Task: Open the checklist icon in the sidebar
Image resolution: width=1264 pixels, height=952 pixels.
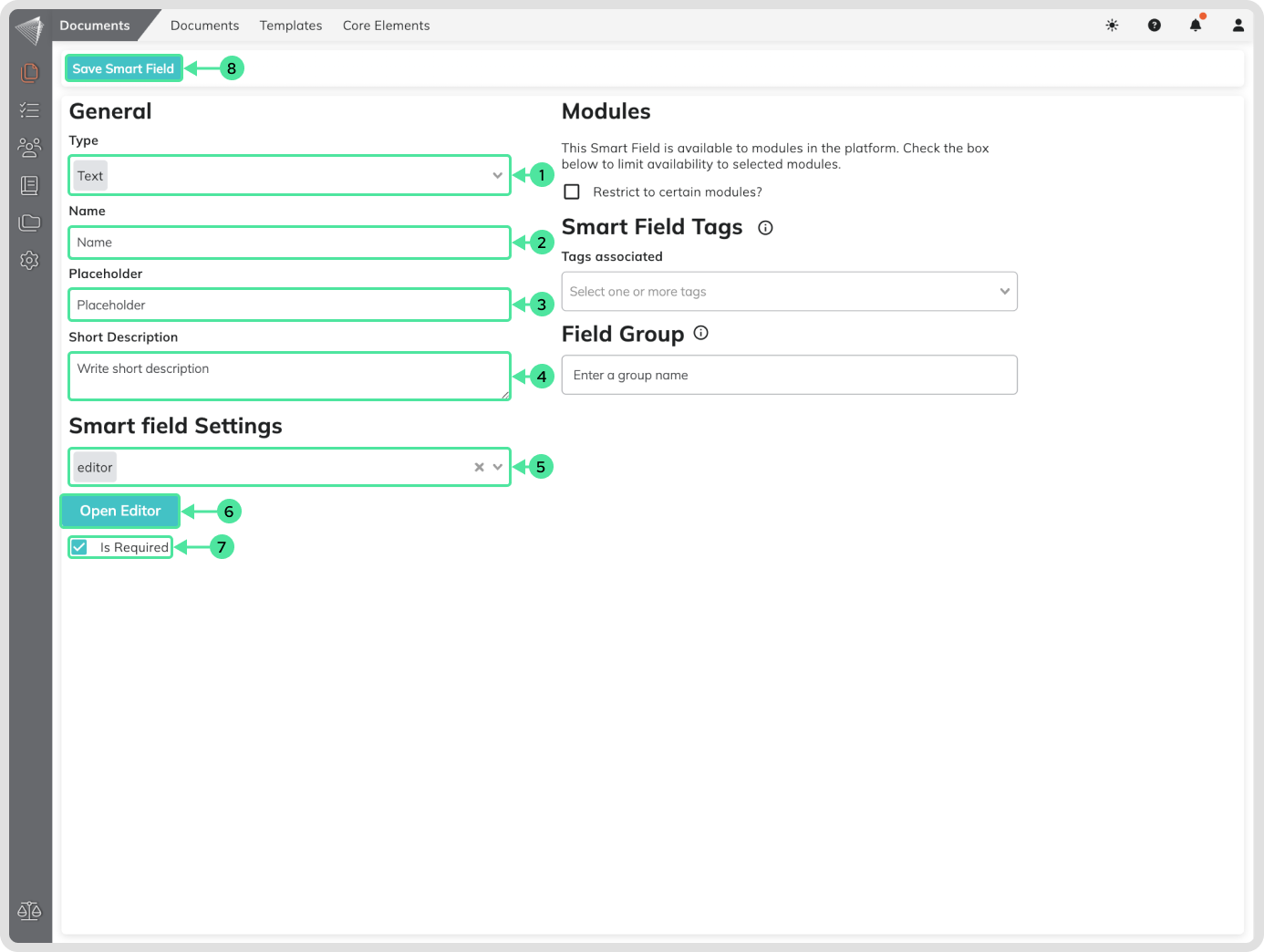Action: pyautogui.click(x=29, y=110)
